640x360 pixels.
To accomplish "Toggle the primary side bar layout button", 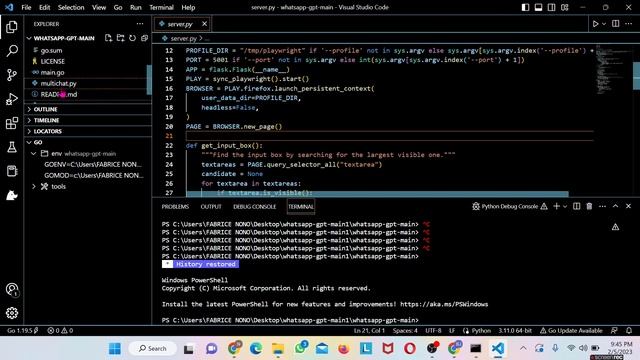I will pos(525,7).
